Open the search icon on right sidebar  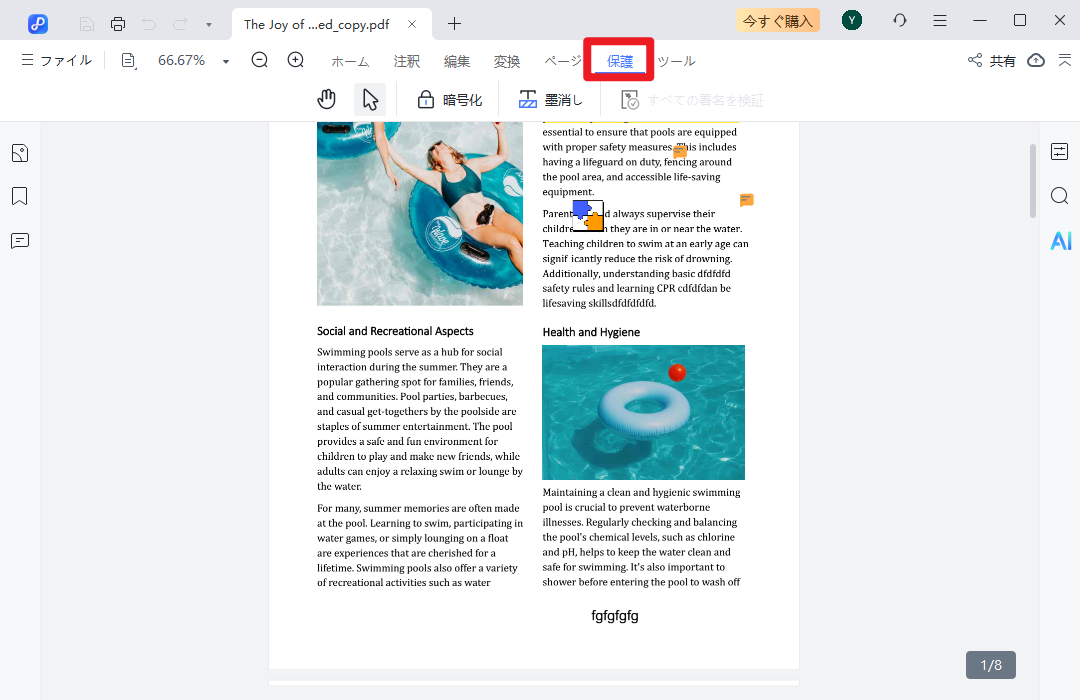1060,195
